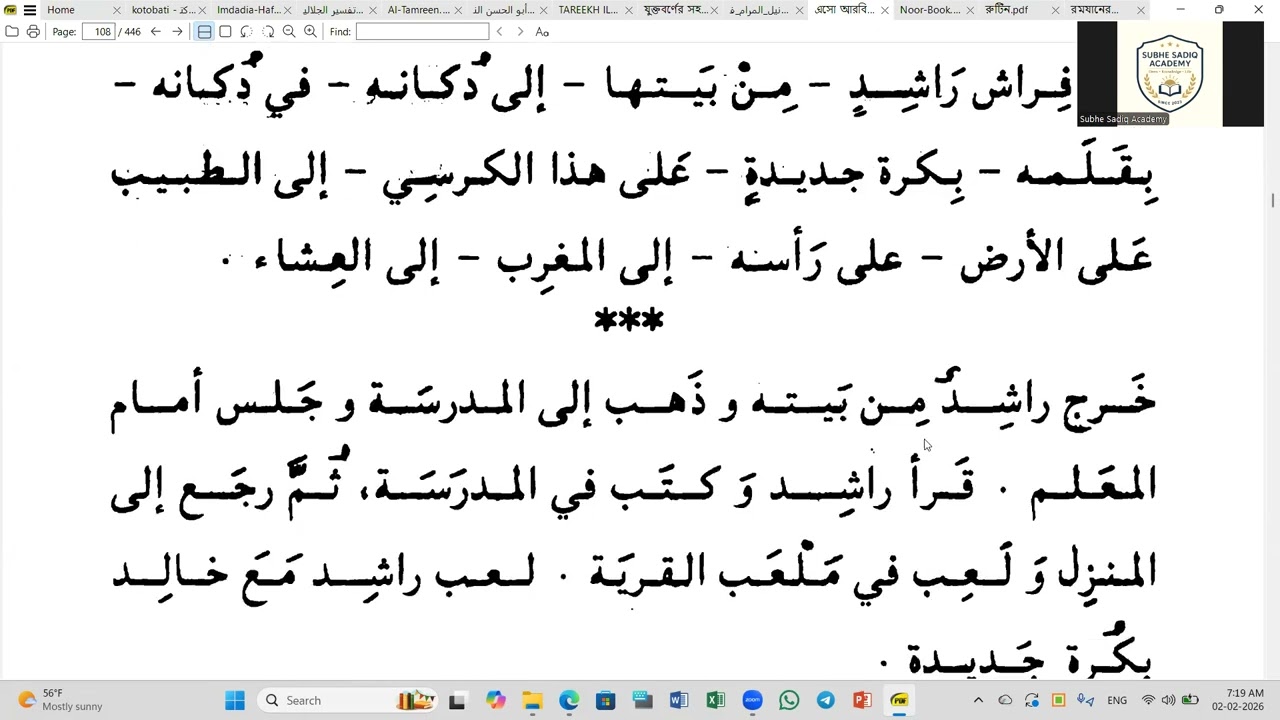Switch to the kotobati tab

click(x=162, y=10)
